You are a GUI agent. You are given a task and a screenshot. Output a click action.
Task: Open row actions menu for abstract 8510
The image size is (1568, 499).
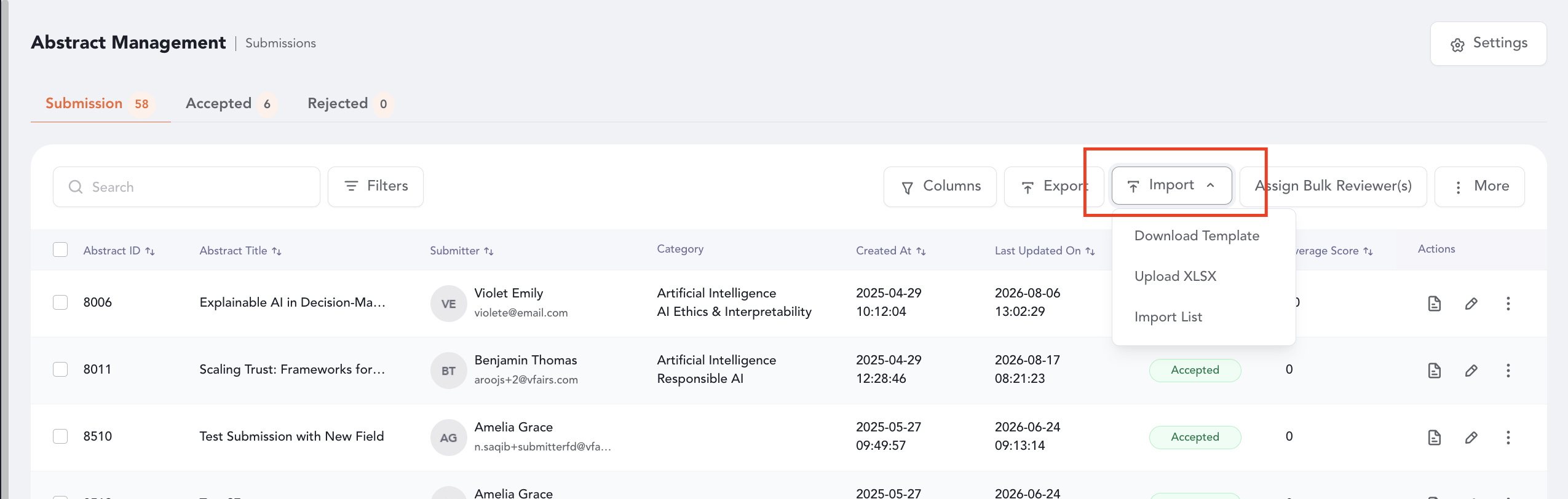coord(1508,438)
